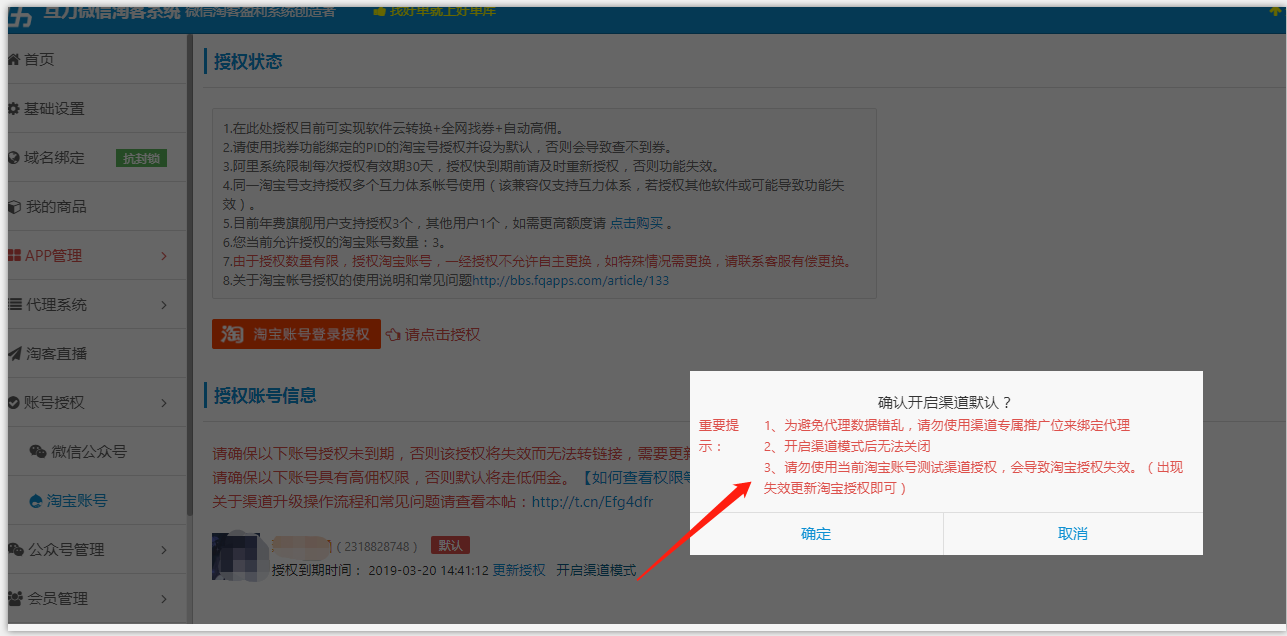Screen dimensions: 1287x636
Task: Expand the 会员管理 submenu chevron
Action: (163, 600)
